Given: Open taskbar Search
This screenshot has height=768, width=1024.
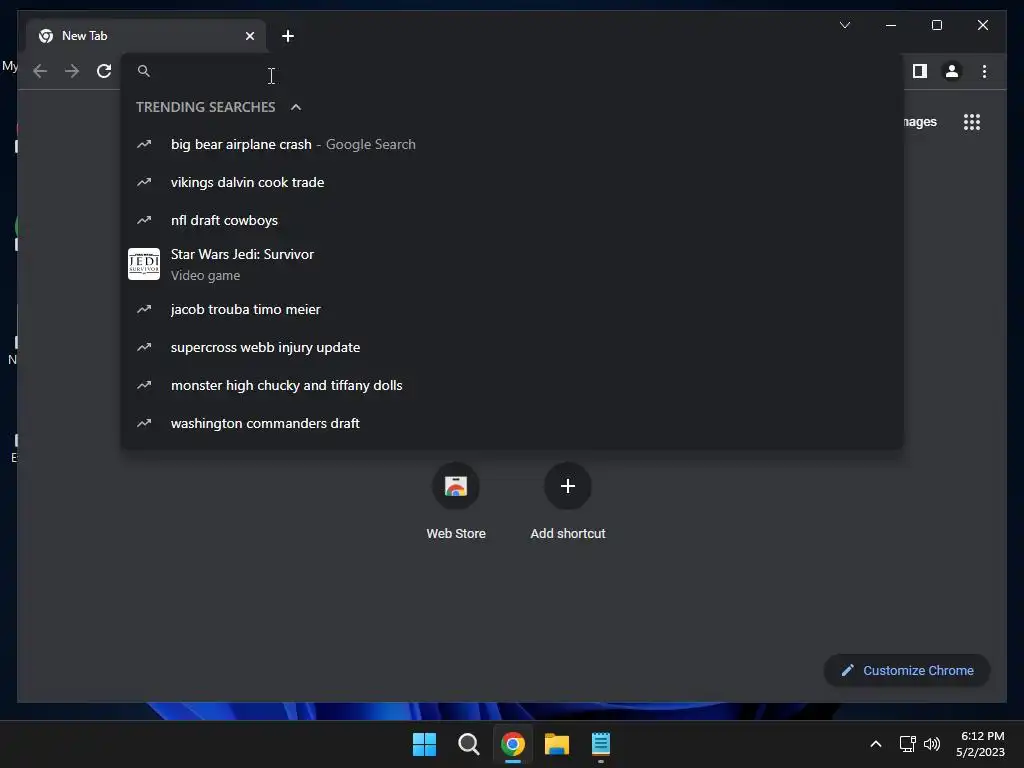Looking at the screenshot, I should (468, 744).
